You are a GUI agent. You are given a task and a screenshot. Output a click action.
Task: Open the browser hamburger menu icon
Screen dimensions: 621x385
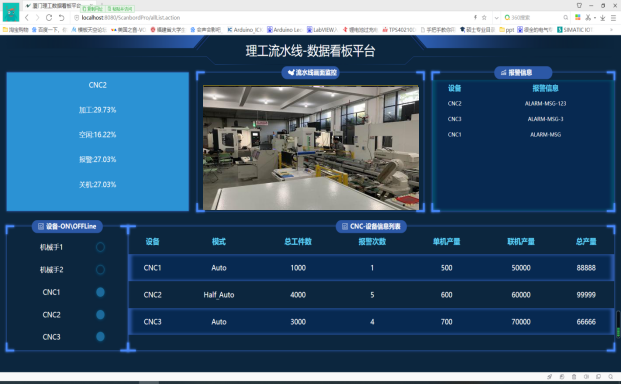click(613, 17)
